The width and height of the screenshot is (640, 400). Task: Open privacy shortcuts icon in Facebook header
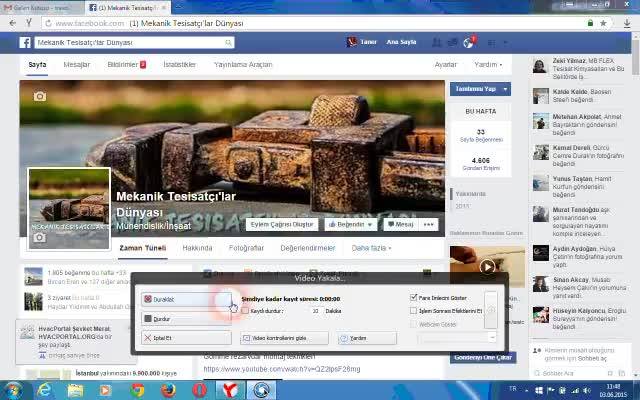(x=491, y=42)
